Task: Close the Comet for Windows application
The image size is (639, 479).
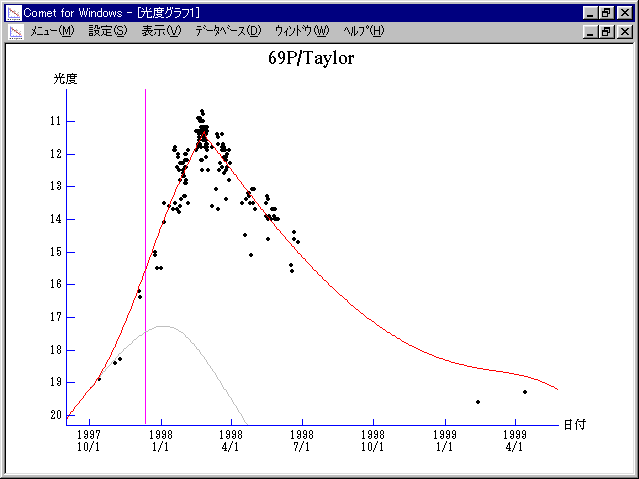Action: click(624, 12)
